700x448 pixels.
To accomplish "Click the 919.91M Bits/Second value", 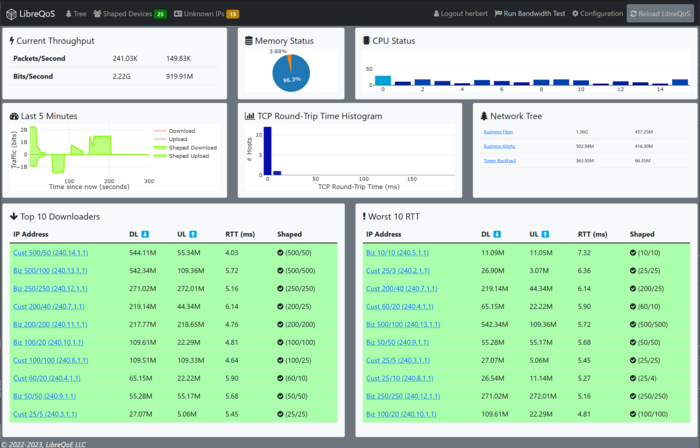I will [x=179, y=76].
